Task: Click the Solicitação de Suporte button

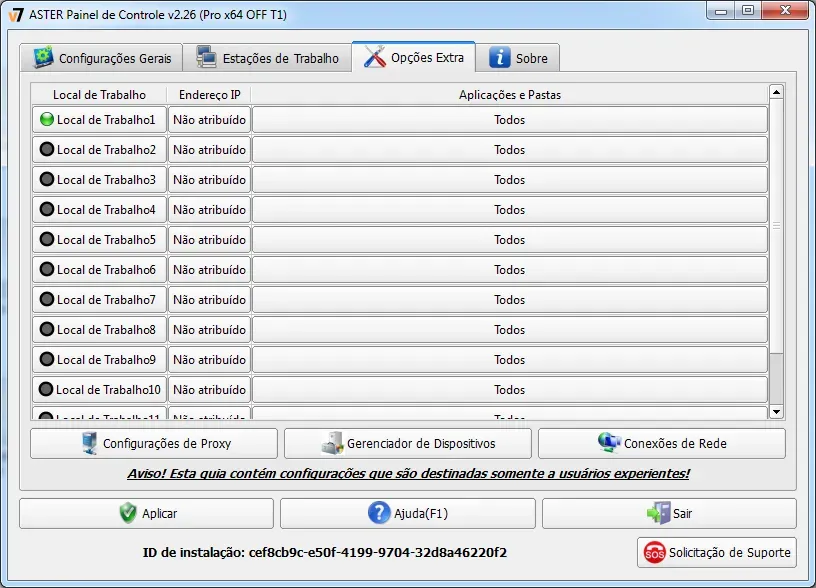Action: tap(716, 552)
